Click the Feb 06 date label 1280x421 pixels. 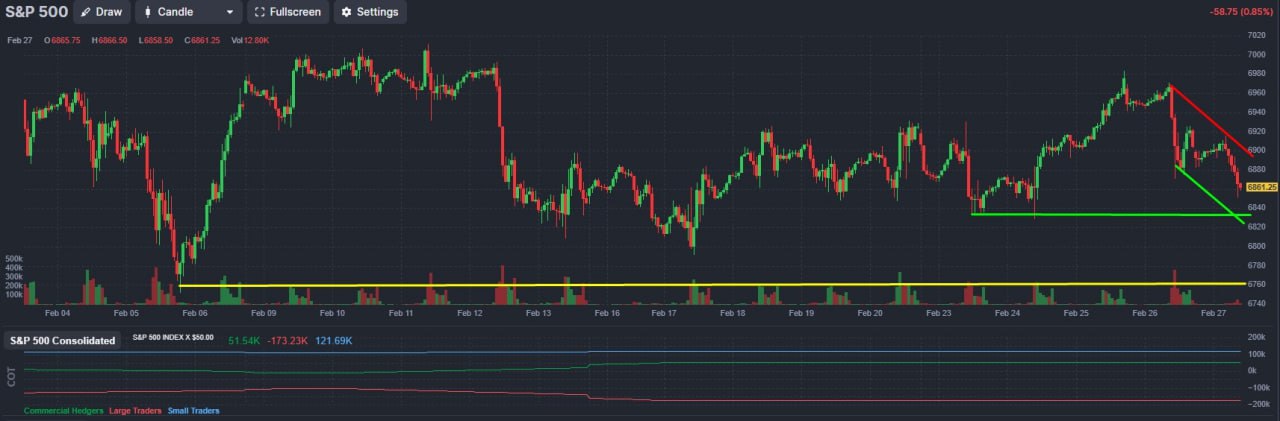[194, 313]
